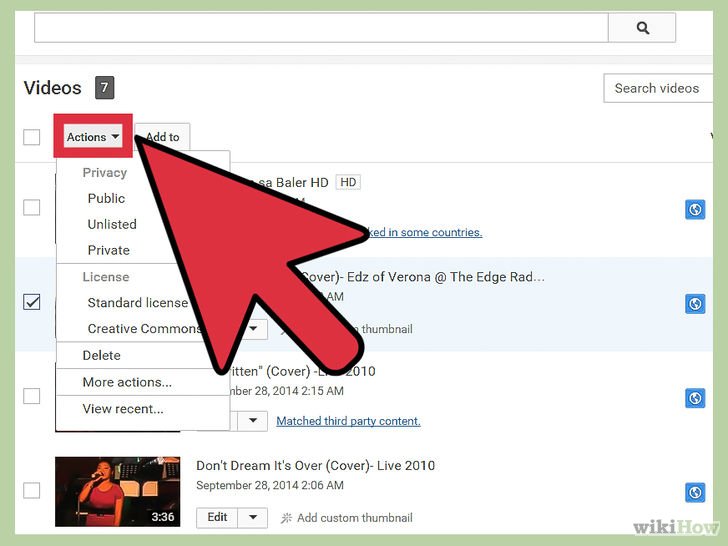Click the HD badge next to Baler HD title
Image resolution: width=728 pixels, height=546 pixels.
coord(348,182)
